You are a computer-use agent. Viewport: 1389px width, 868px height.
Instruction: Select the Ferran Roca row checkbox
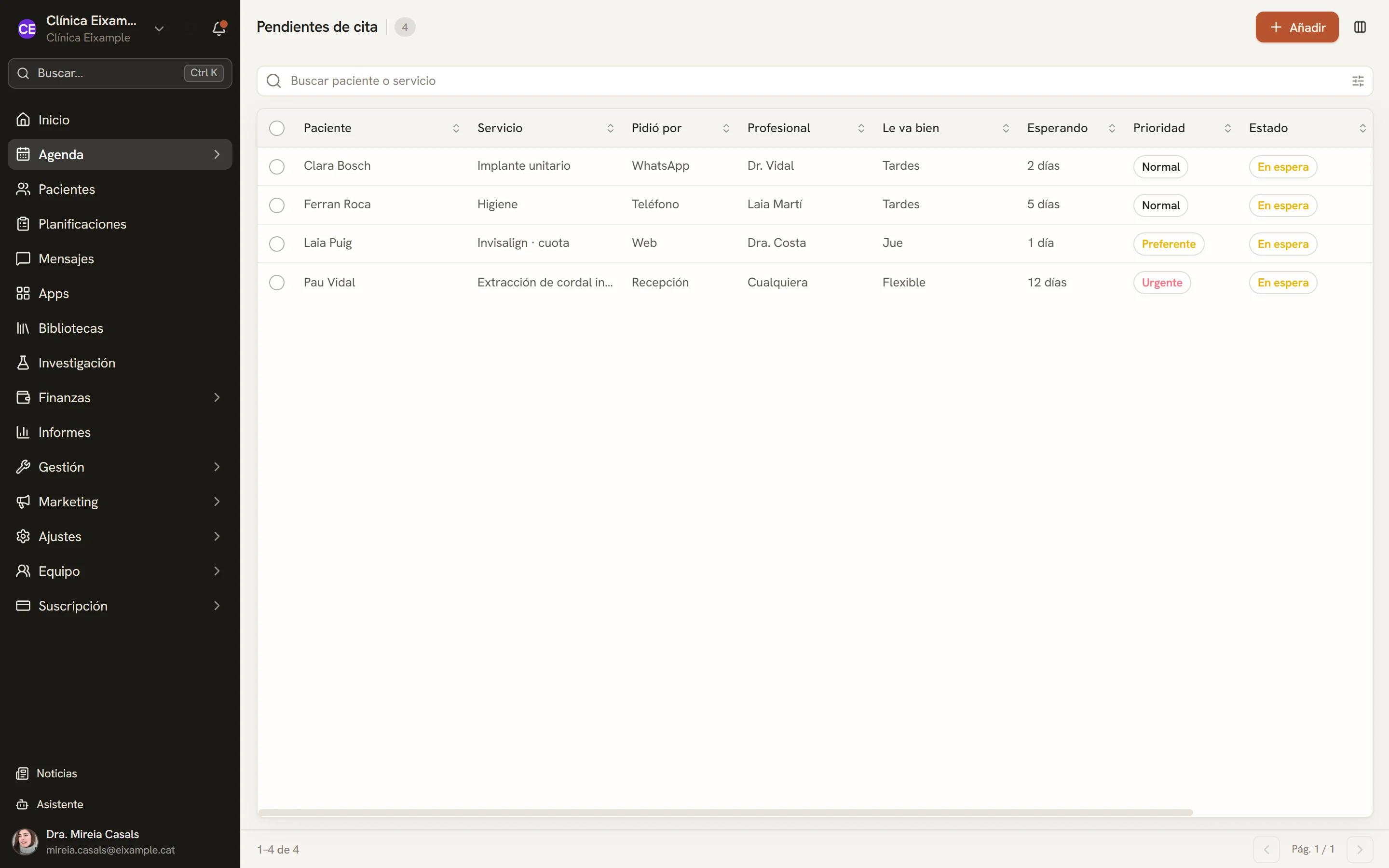point(277,205)
